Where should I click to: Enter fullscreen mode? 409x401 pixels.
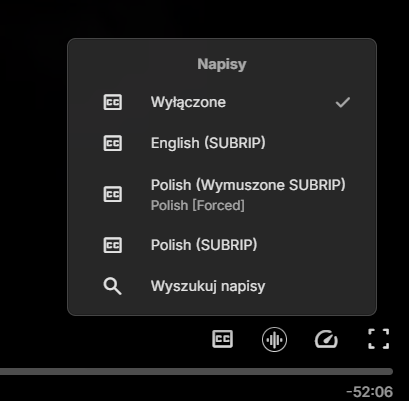[379, 339]
